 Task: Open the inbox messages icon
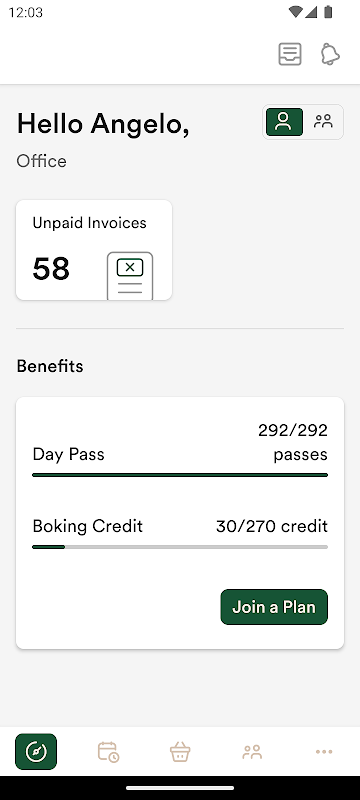pyautogui.click(x=290, y=54)
